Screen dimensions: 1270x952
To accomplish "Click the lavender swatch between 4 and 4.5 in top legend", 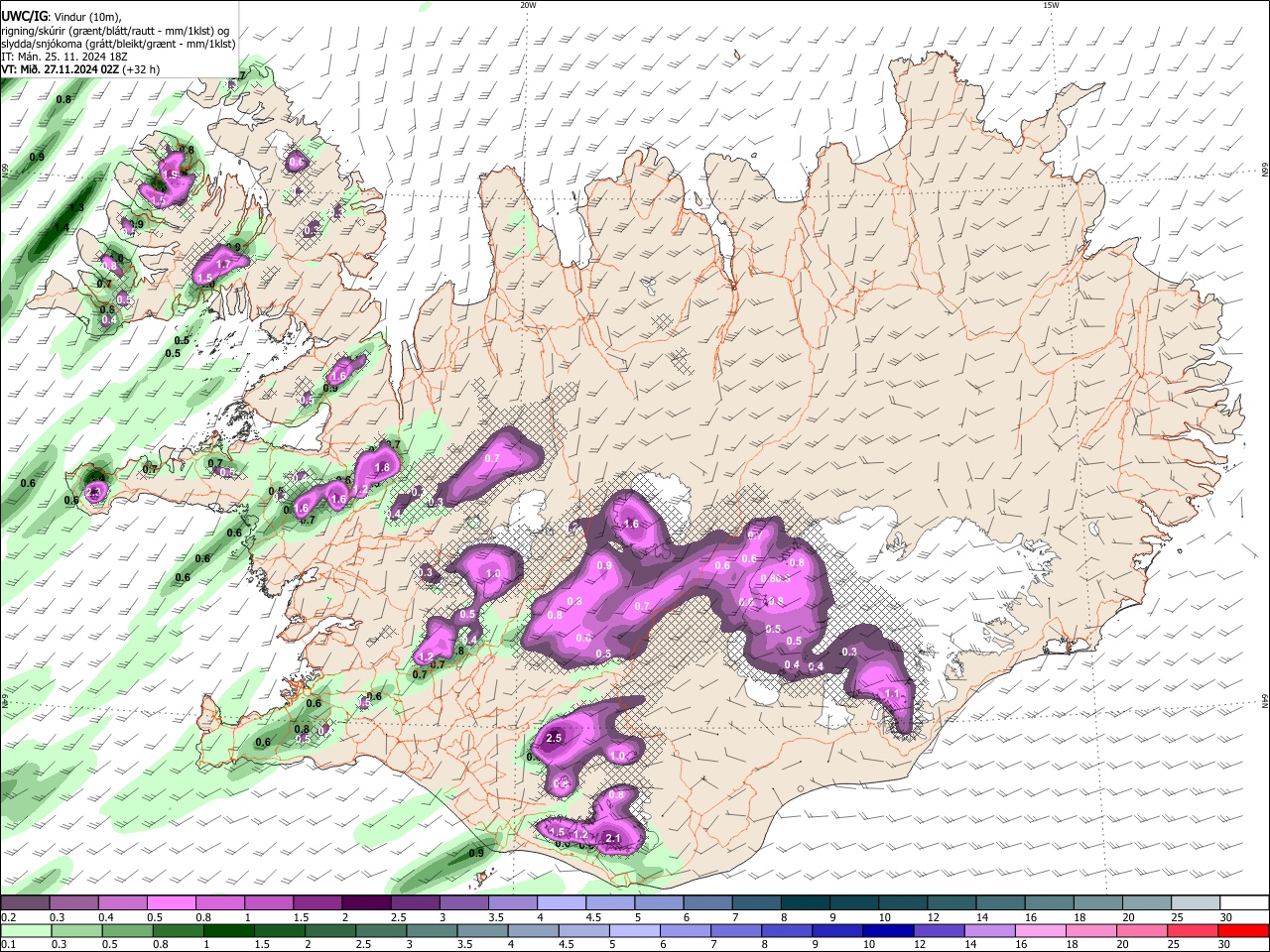I will tap(561, 903).
